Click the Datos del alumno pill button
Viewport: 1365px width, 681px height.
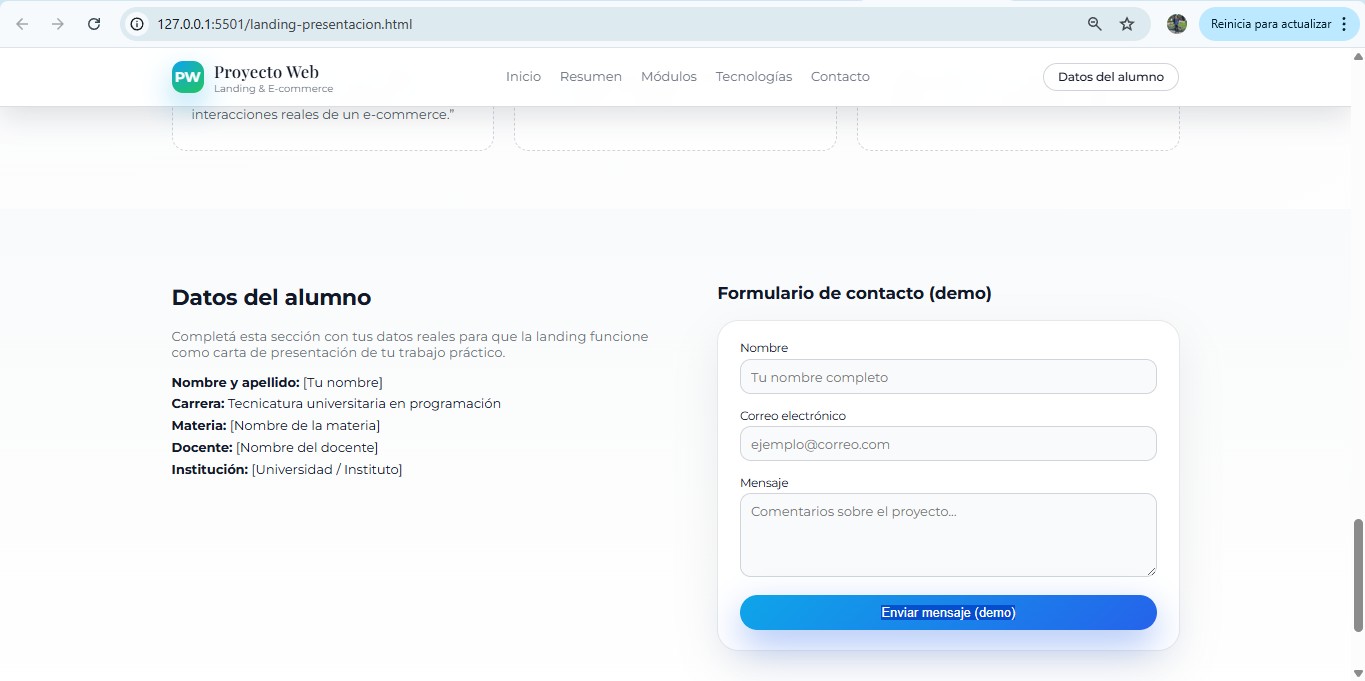[1110, 76]
